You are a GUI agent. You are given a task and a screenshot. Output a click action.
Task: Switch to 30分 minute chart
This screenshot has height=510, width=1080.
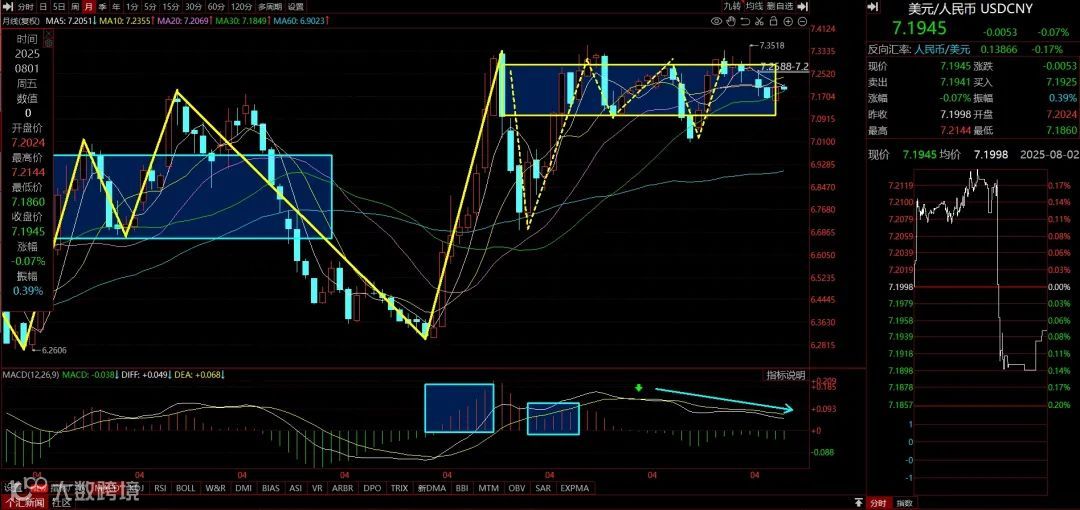click(194, 7)
